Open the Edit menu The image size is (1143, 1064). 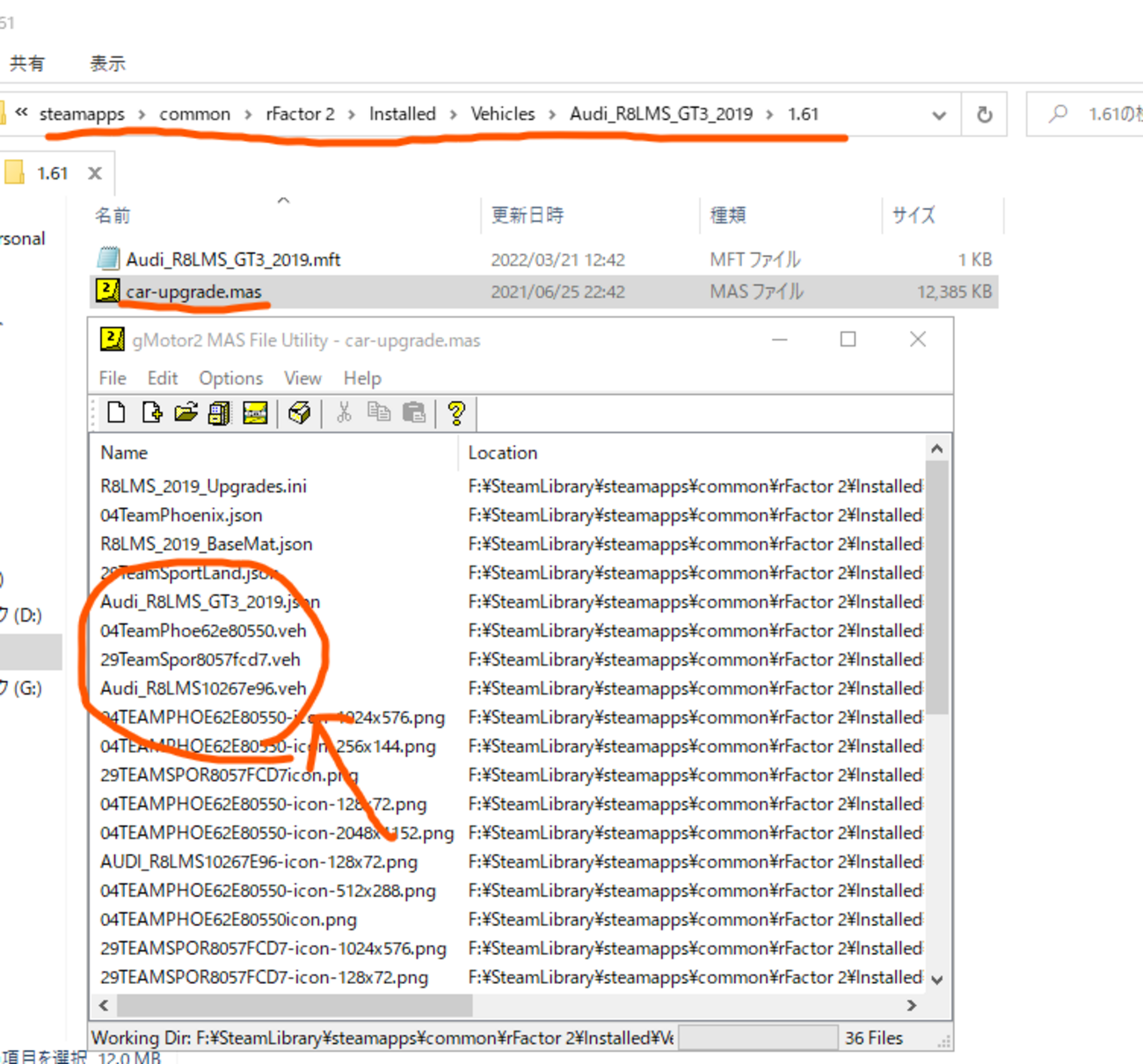(x=163, y=378)
